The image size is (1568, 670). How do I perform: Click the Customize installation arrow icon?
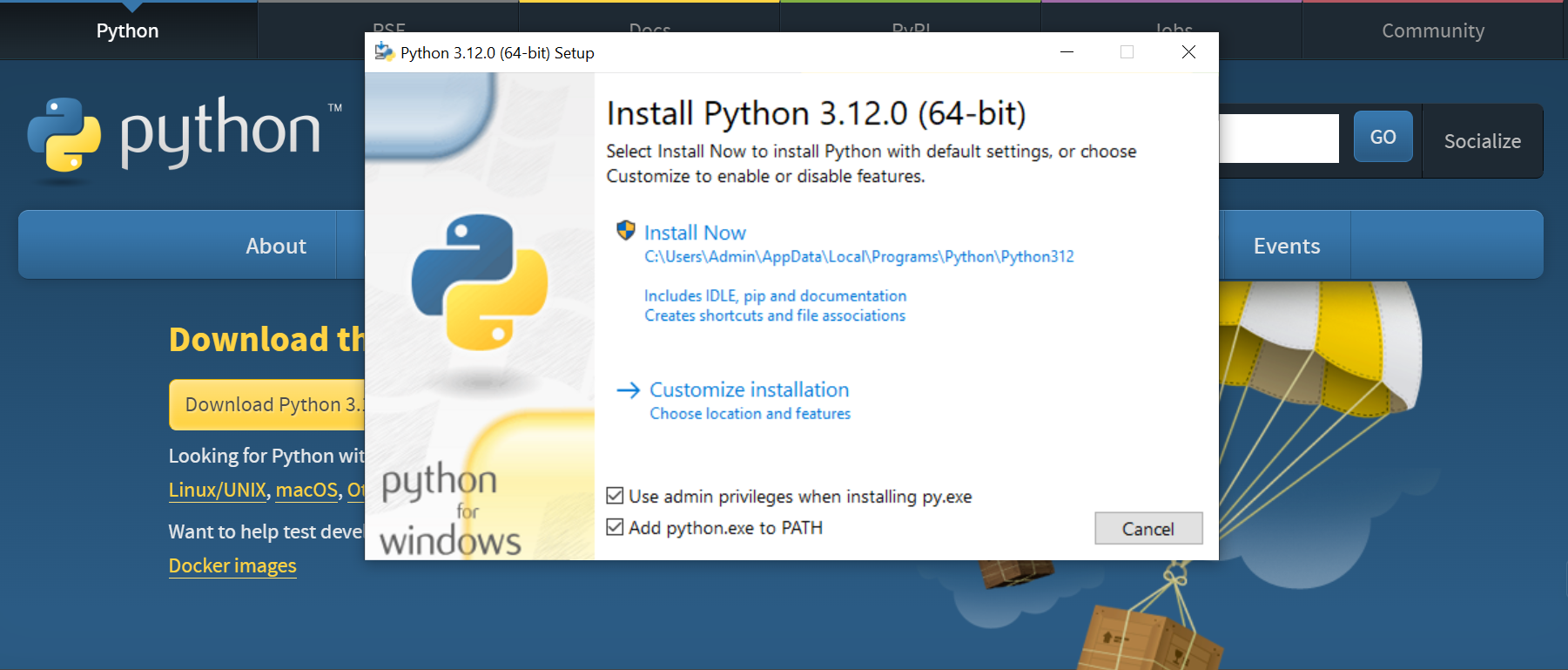tap(628, 390)
